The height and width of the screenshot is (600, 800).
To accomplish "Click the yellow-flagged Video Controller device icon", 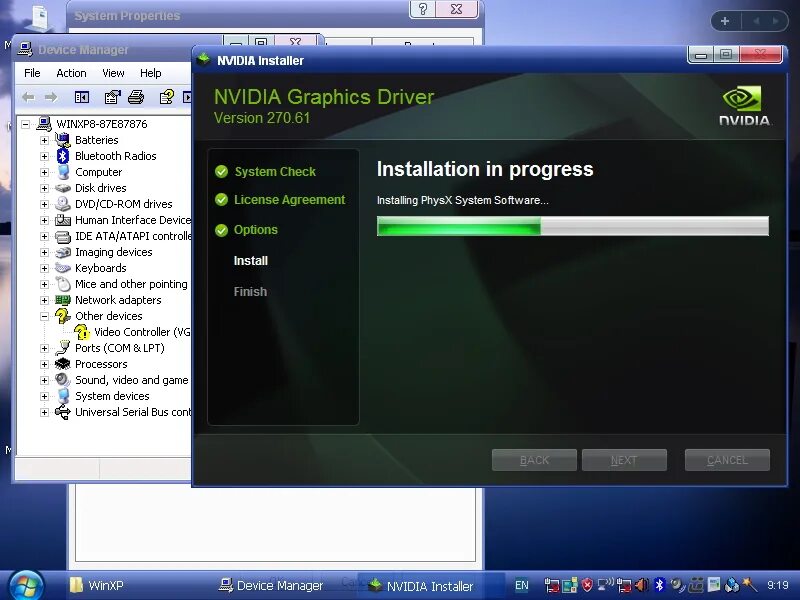I will 82,332.
